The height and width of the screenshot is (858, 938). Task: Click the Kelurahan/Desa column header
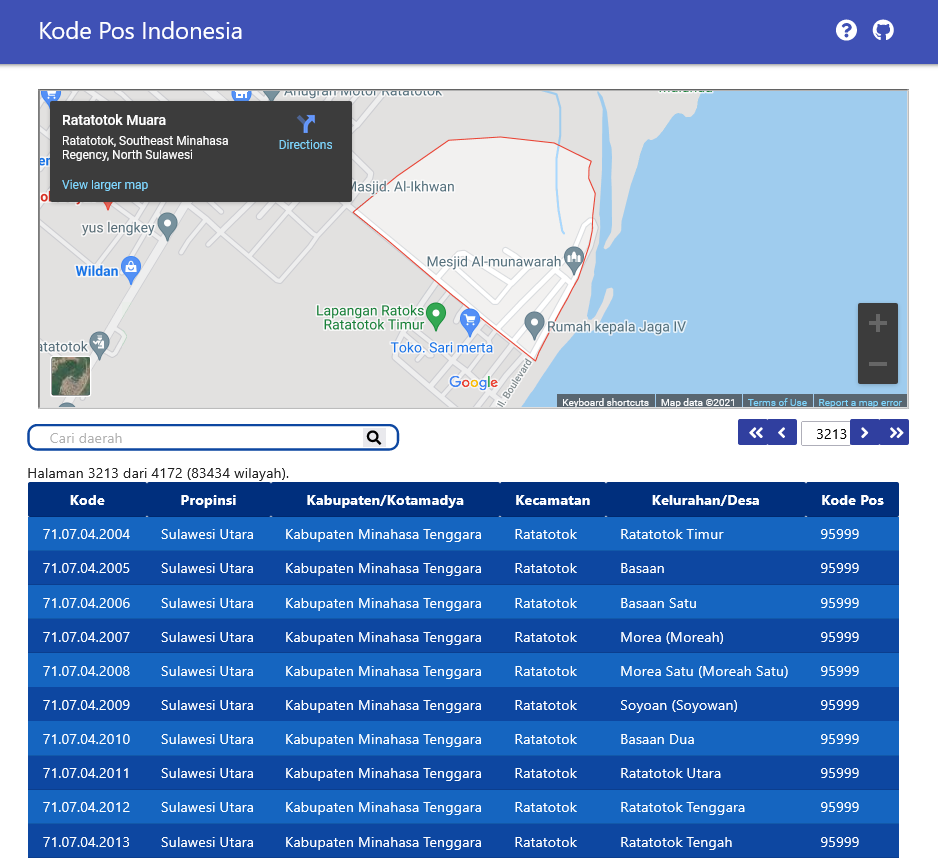pos(705,500)
